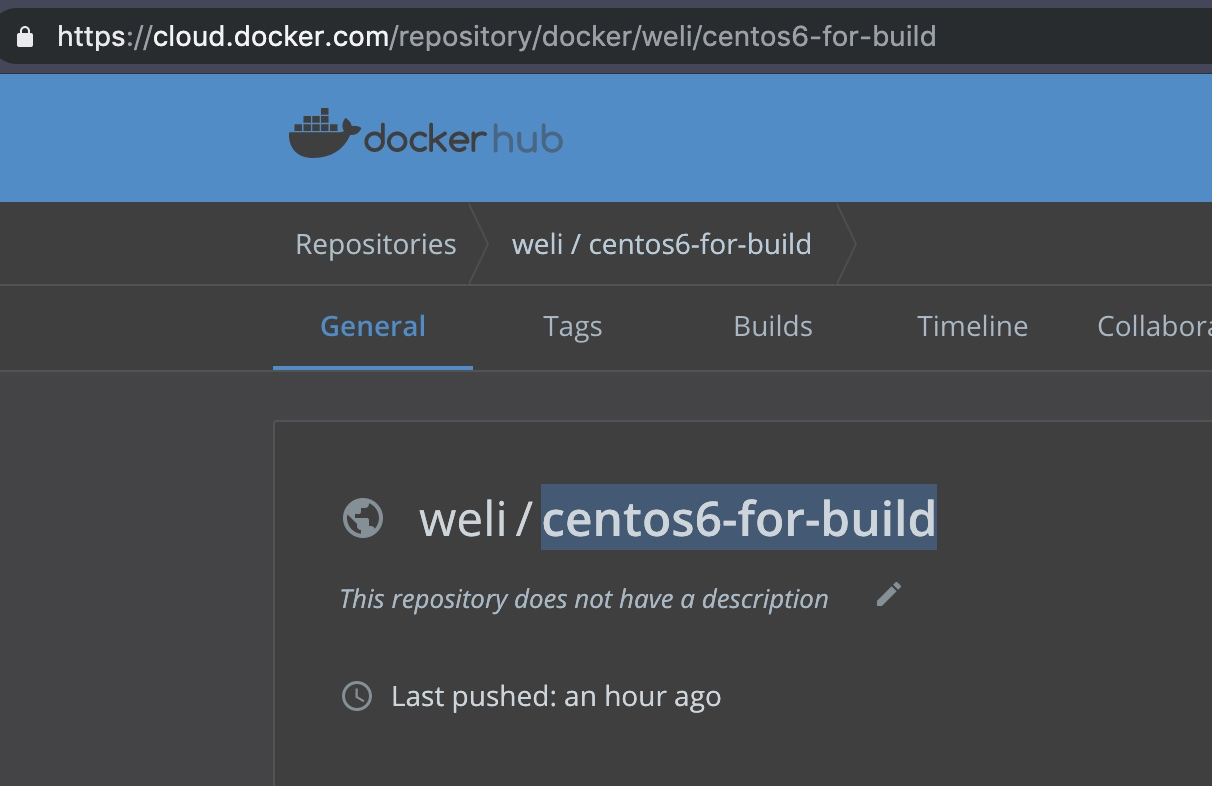Click "weli" namespace in the repository heading
Viewport: 1212px width, 786px height.
point(463,518)
